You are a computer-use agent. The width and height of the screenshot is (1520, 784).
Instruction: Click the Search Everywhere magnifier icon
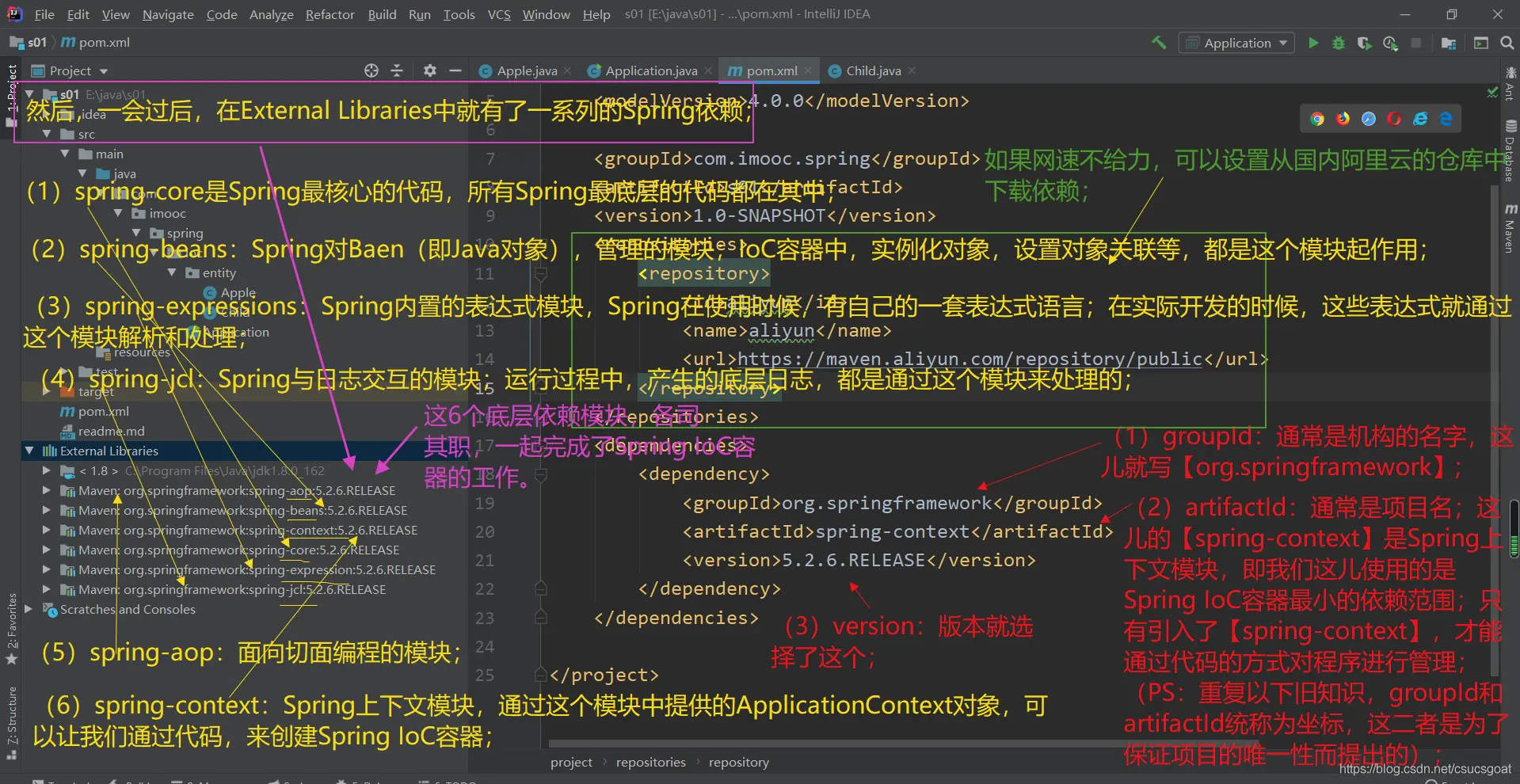[1507, 43]
